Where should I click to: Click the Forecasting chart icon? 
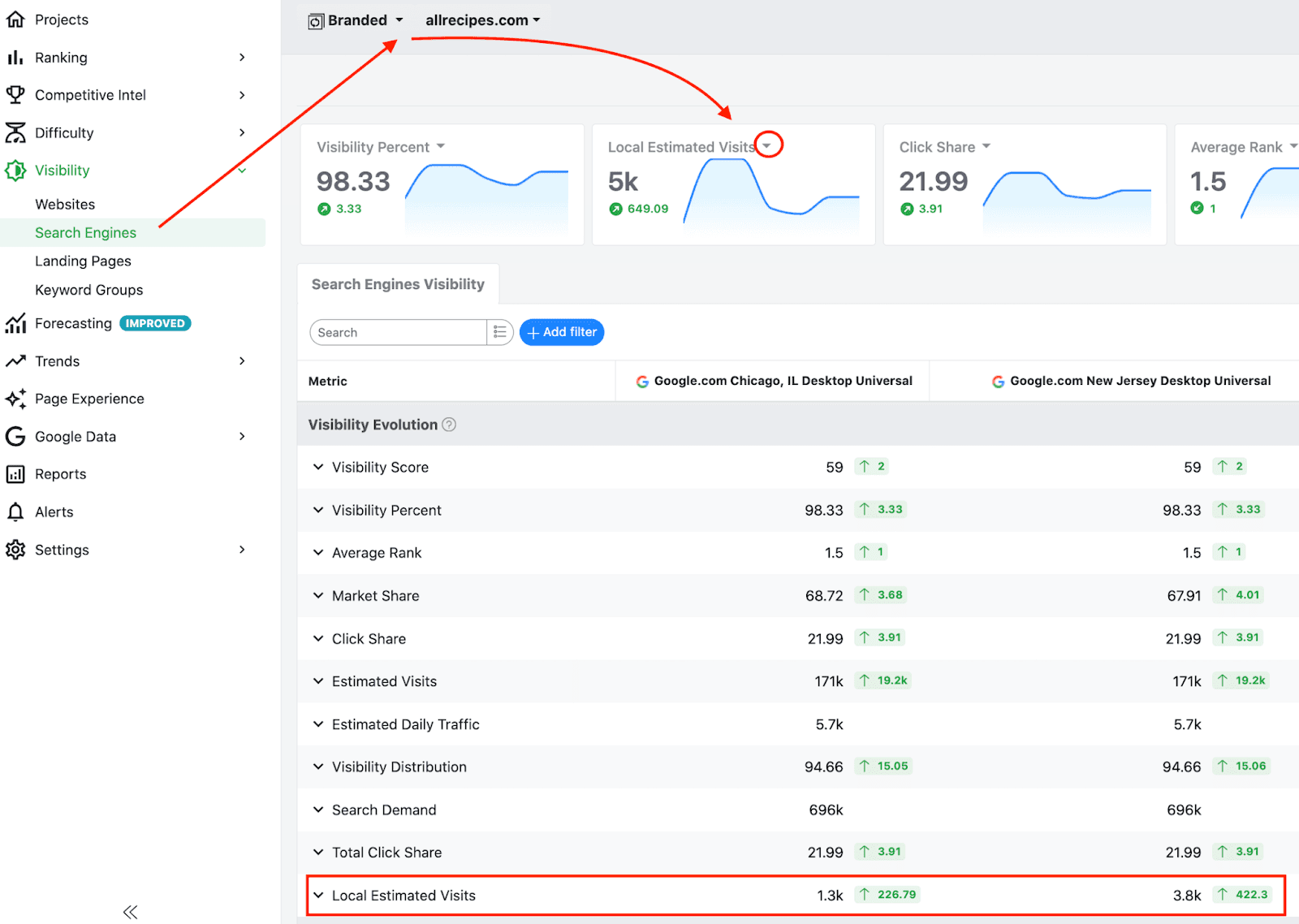point(15,323)
